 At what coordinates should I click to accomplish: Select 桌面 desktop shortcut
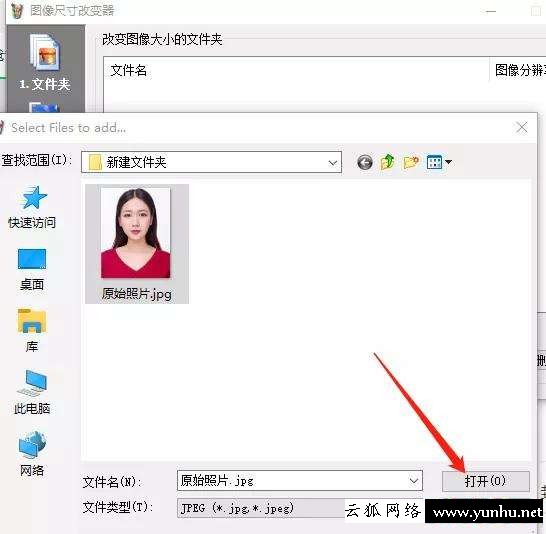pos(32,269)
